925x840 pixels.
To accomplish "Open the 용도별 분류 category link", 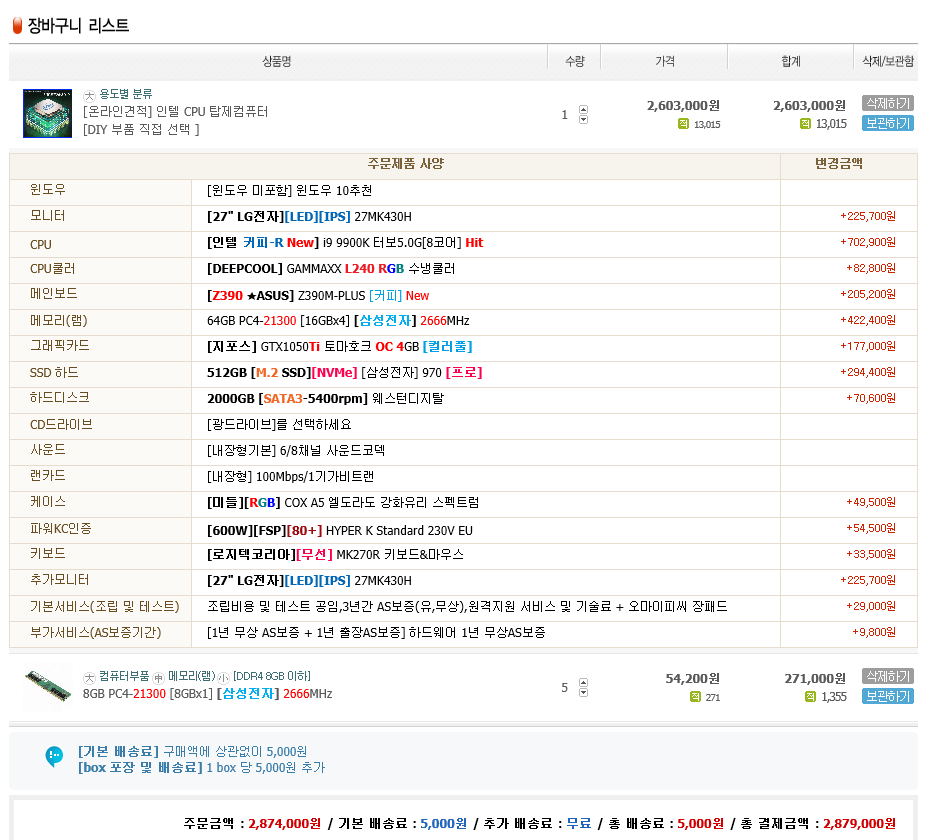I will (126, 94).
